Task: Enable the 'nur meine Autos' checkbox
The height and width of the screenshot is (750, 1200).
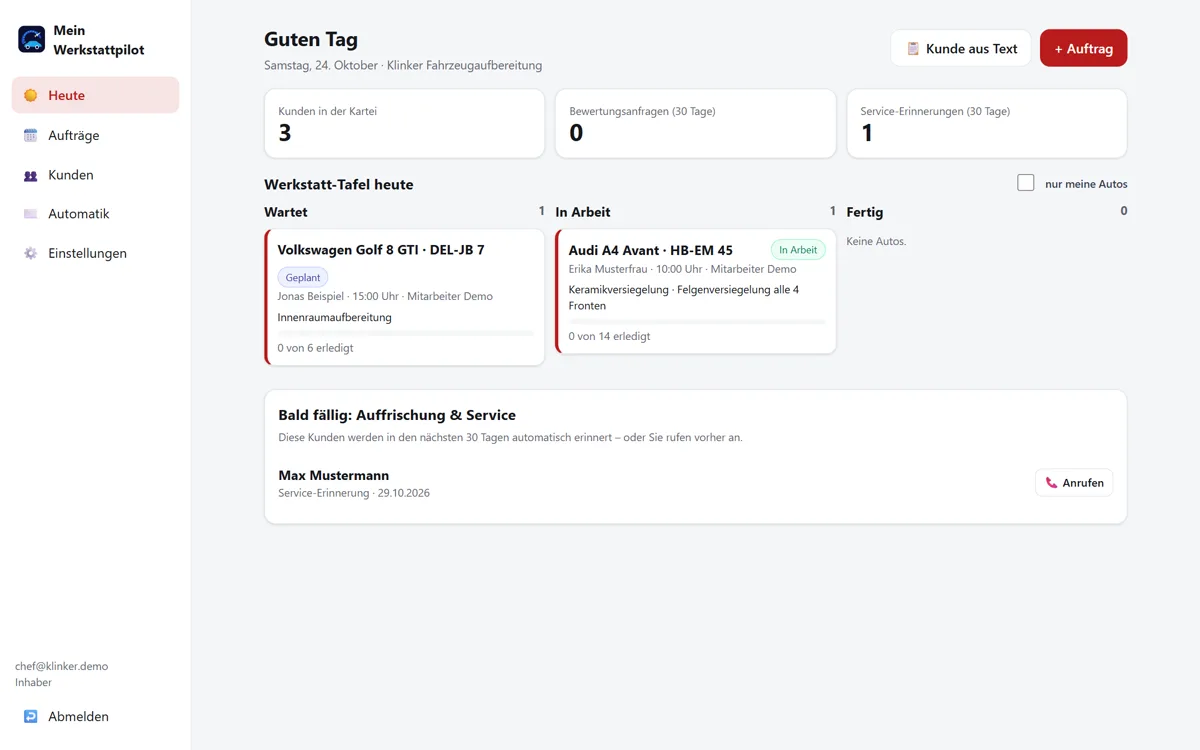Action: [x=1025, y=183]
